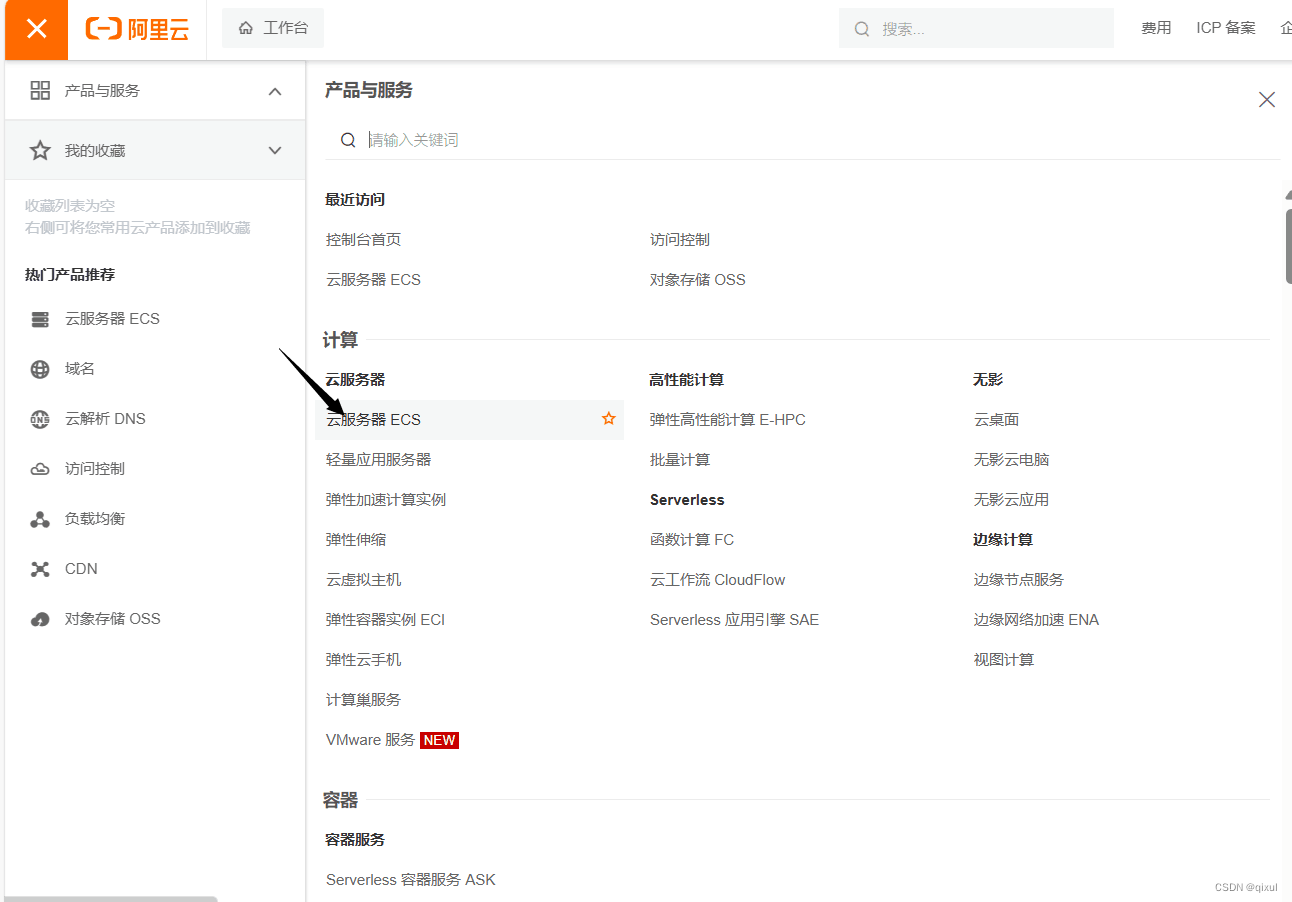Image resolution: width=1292 pixels, height=902 pixels.
Task: Open 云工作流 CloudFlow
Action: [x=718, y=580]
